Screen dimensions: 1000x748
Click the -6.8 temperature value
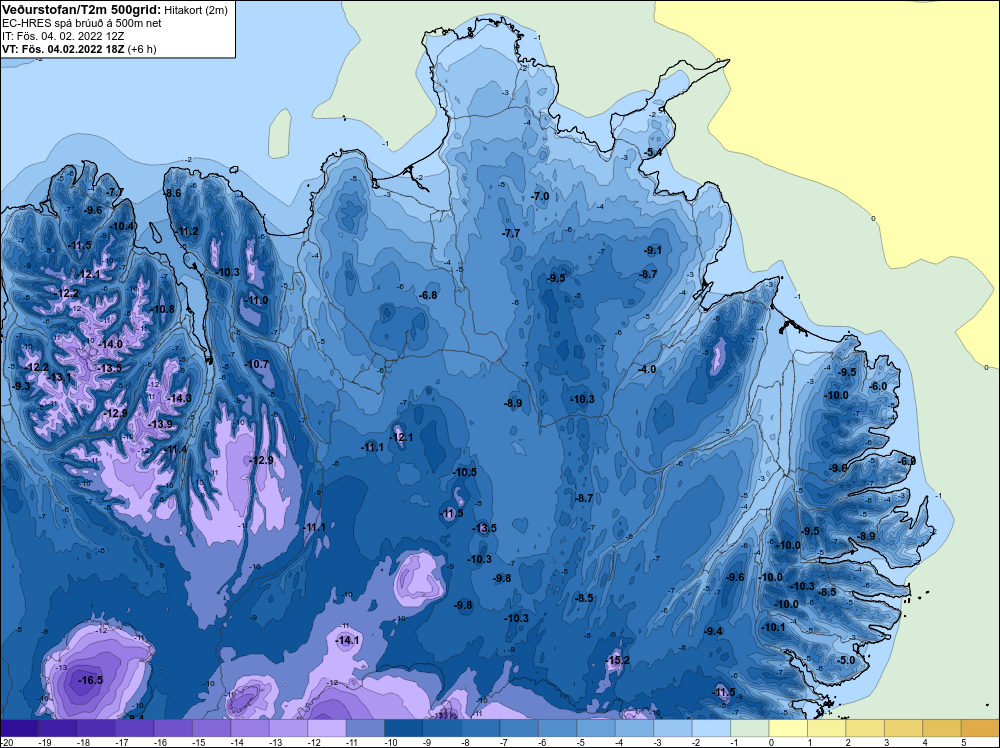click(x=428, y=295)
